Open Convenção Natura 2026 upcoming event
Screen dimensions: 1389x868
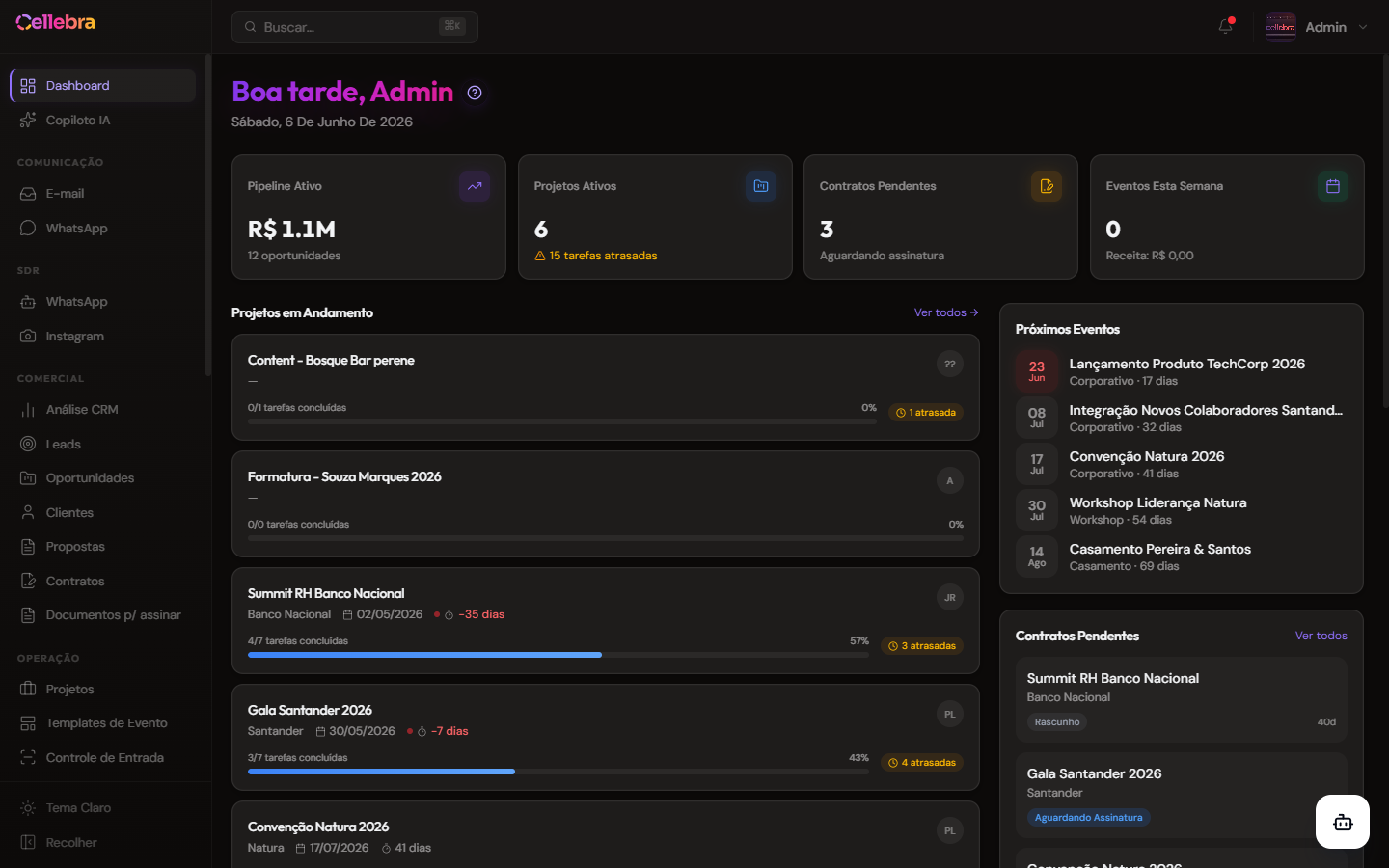point(1182,464)
